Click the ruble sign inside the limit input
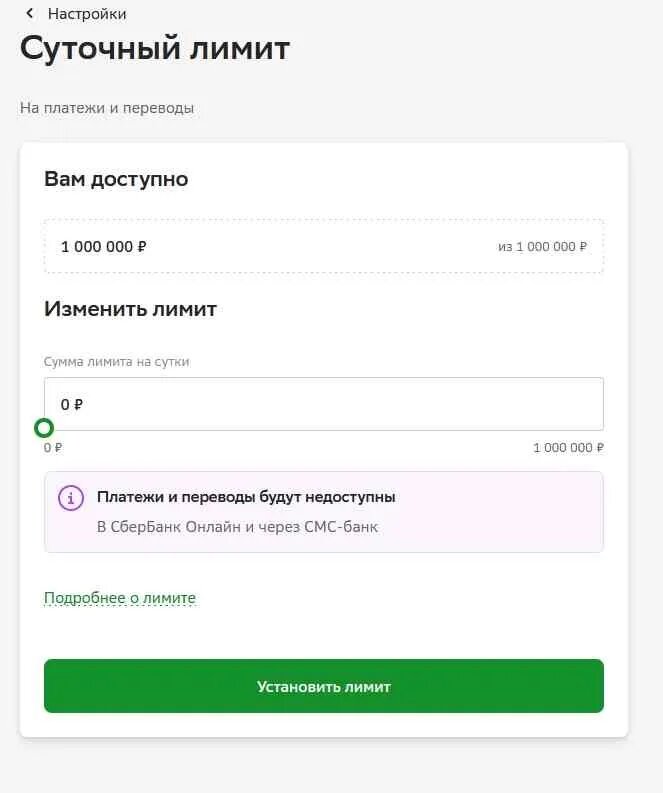Screen dimensions: 663x793 pyautogui.click(x=78, y=405)
